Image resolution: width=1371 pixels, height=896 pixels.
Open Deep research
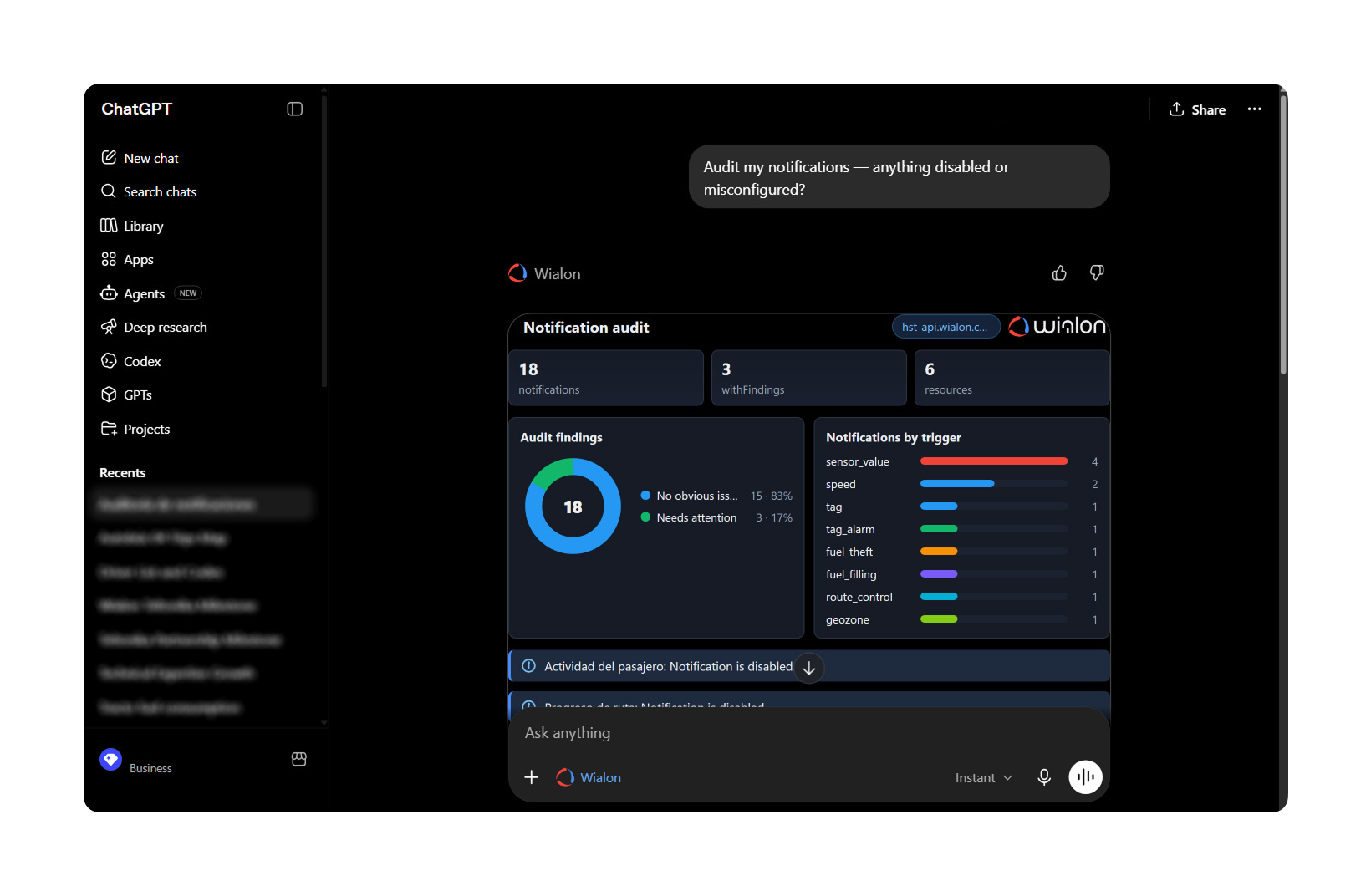pos(154,327)
